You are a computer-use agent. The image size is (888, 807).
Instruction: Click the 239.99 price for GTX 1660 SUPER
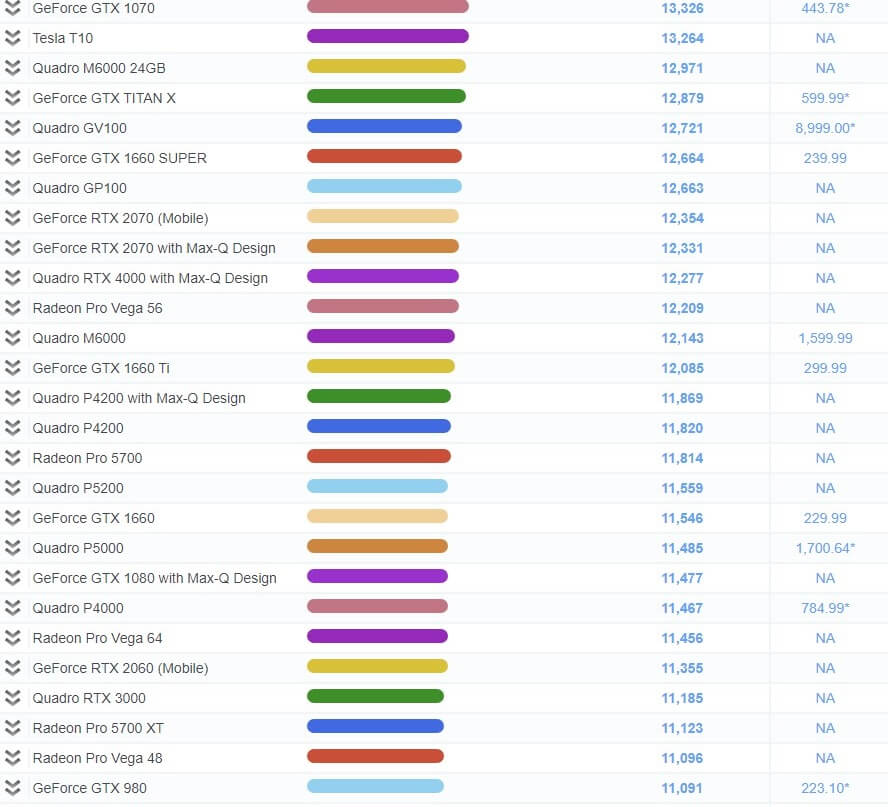pyautogui.click(x=826, y=158)
